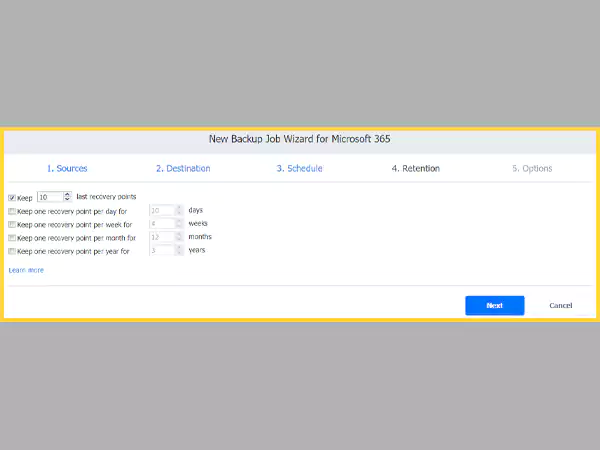Go to the 1. Sources step
The width and height of the screenshot is (600, 450).
coord(67,168)
